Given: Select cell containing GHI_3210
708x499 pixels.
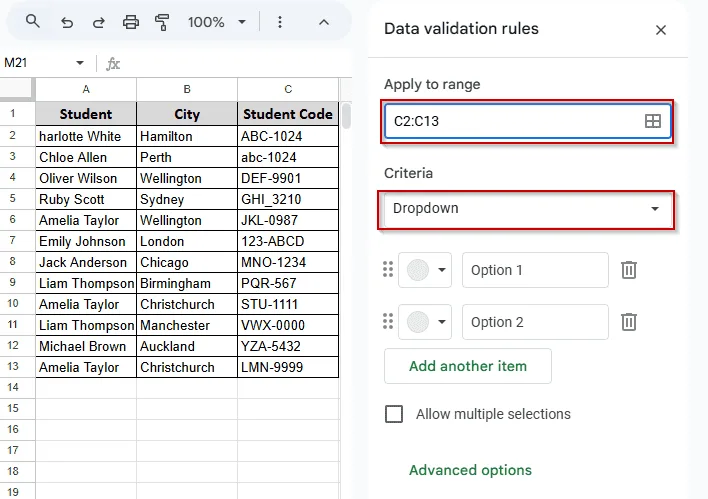Looking at the screenshot, I should pyautogui.click(x=288, y=199).
